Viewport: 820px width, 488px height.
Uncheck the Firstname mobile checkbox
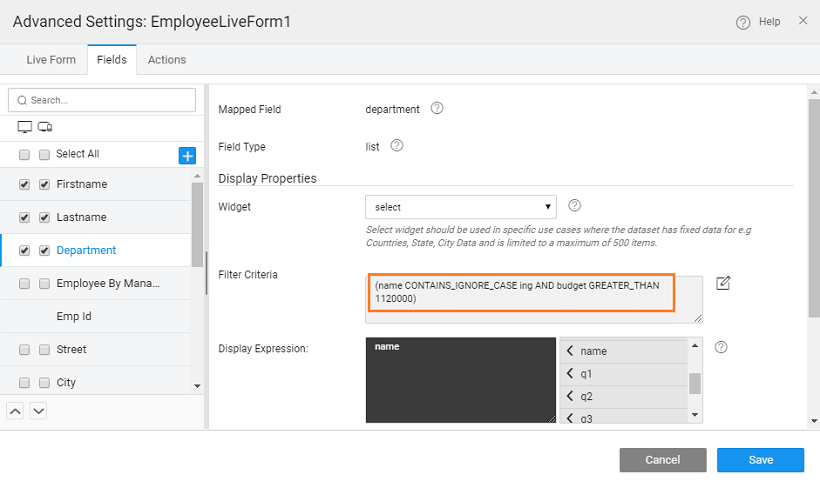pos(44,185)
